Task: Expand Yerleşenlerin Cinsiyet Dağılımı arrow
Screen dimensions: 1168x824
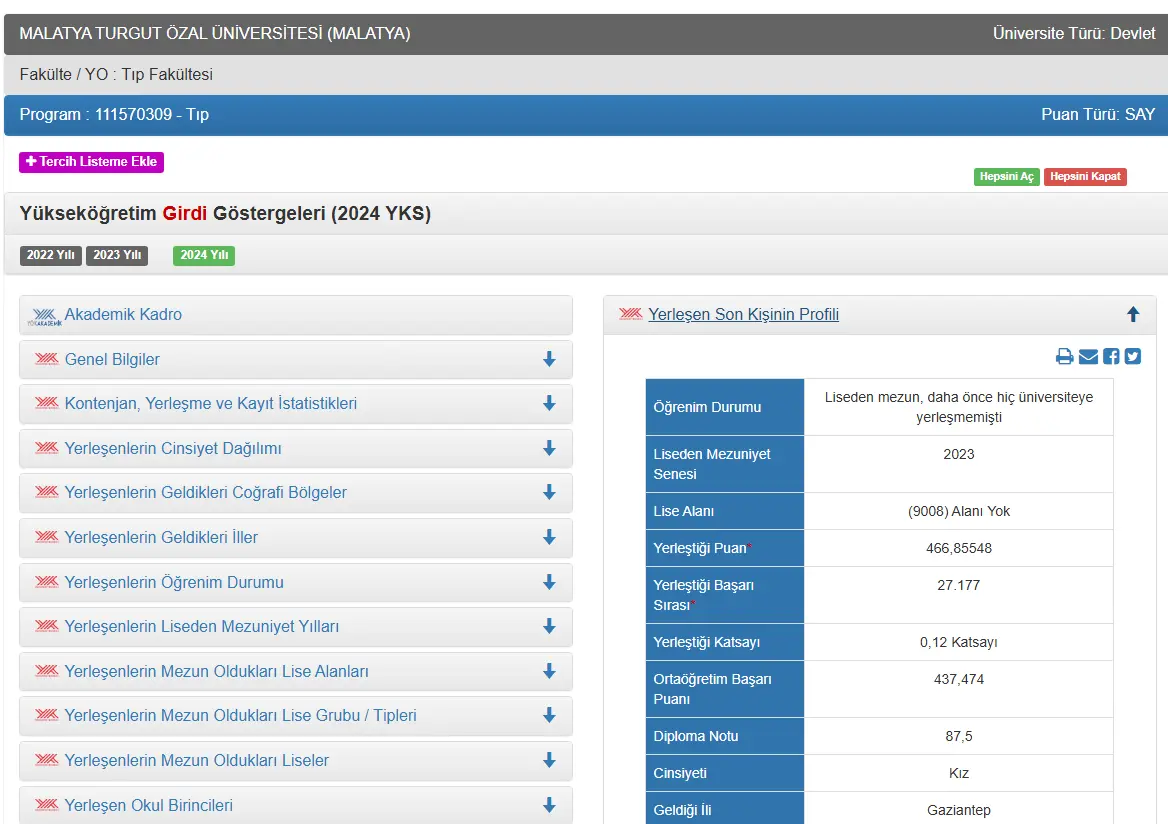Action: tap(549, 448)
